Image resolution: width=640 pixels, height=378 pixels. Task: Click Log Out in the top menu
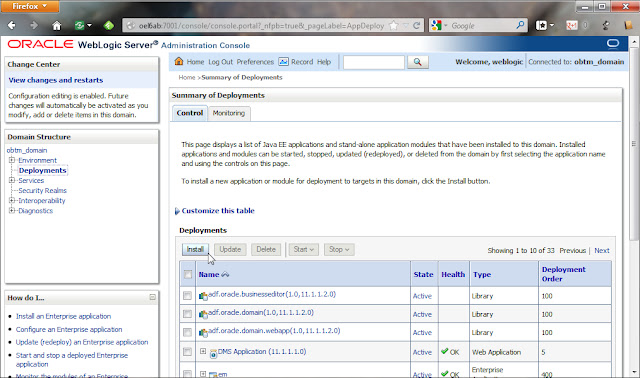click(x=220, y=62)
